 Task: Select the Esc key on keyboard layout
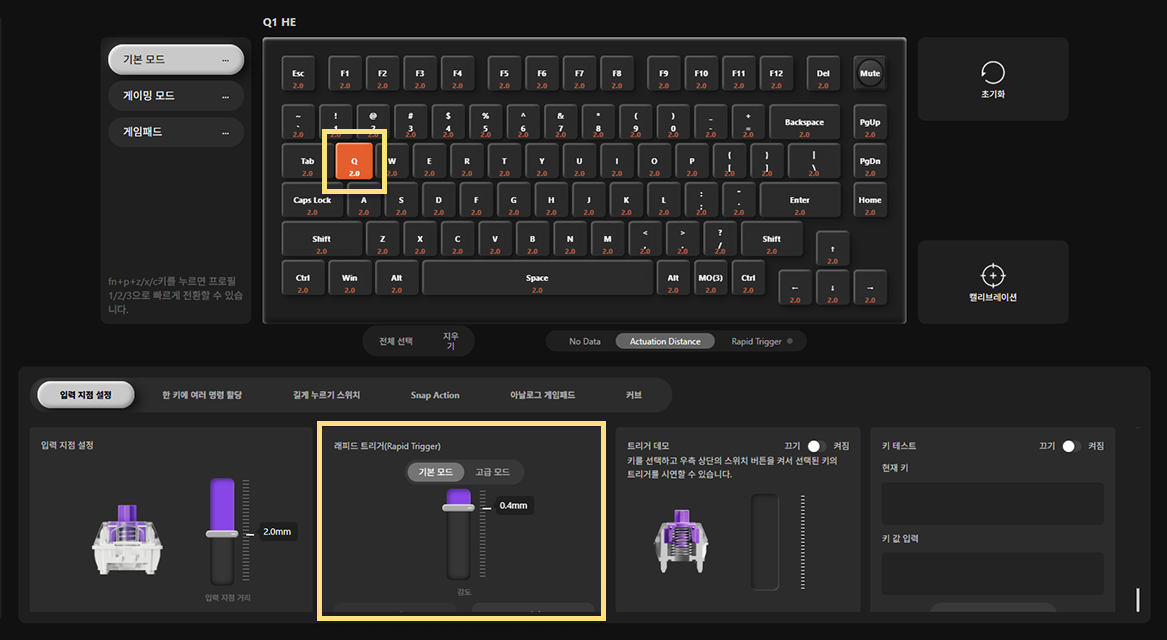(x=298, y=74)
